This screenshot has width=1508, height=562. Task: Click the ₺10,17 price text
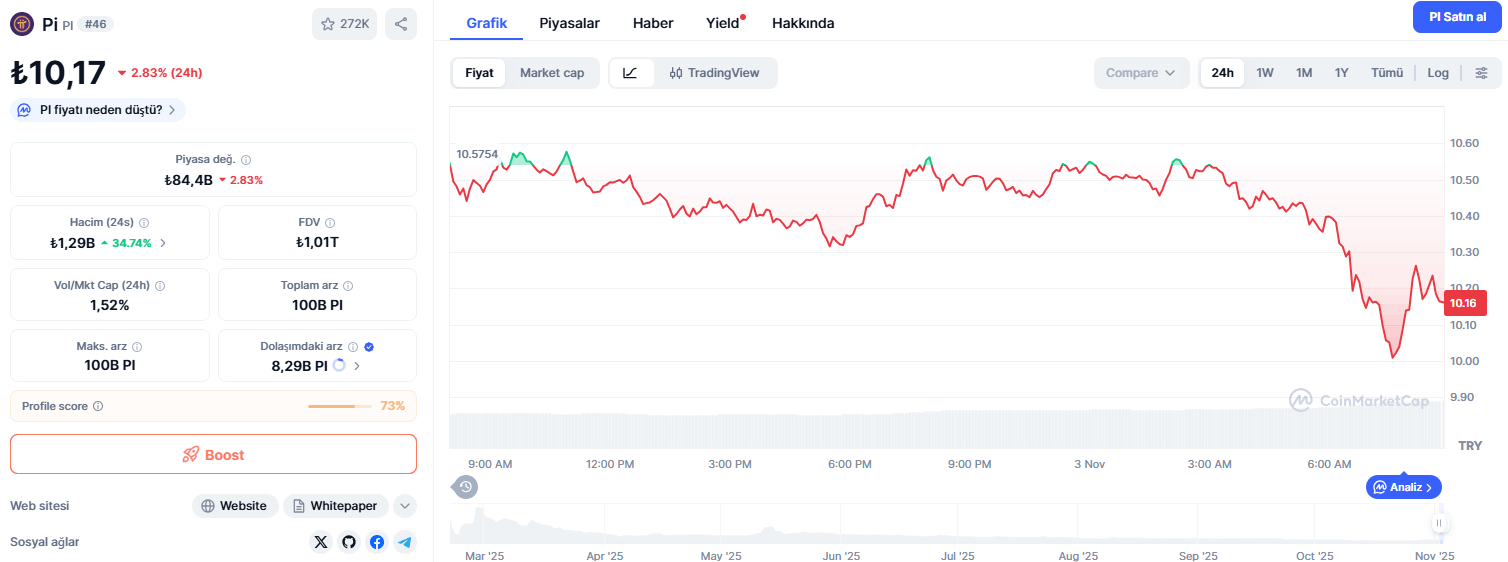coord(58,73)
